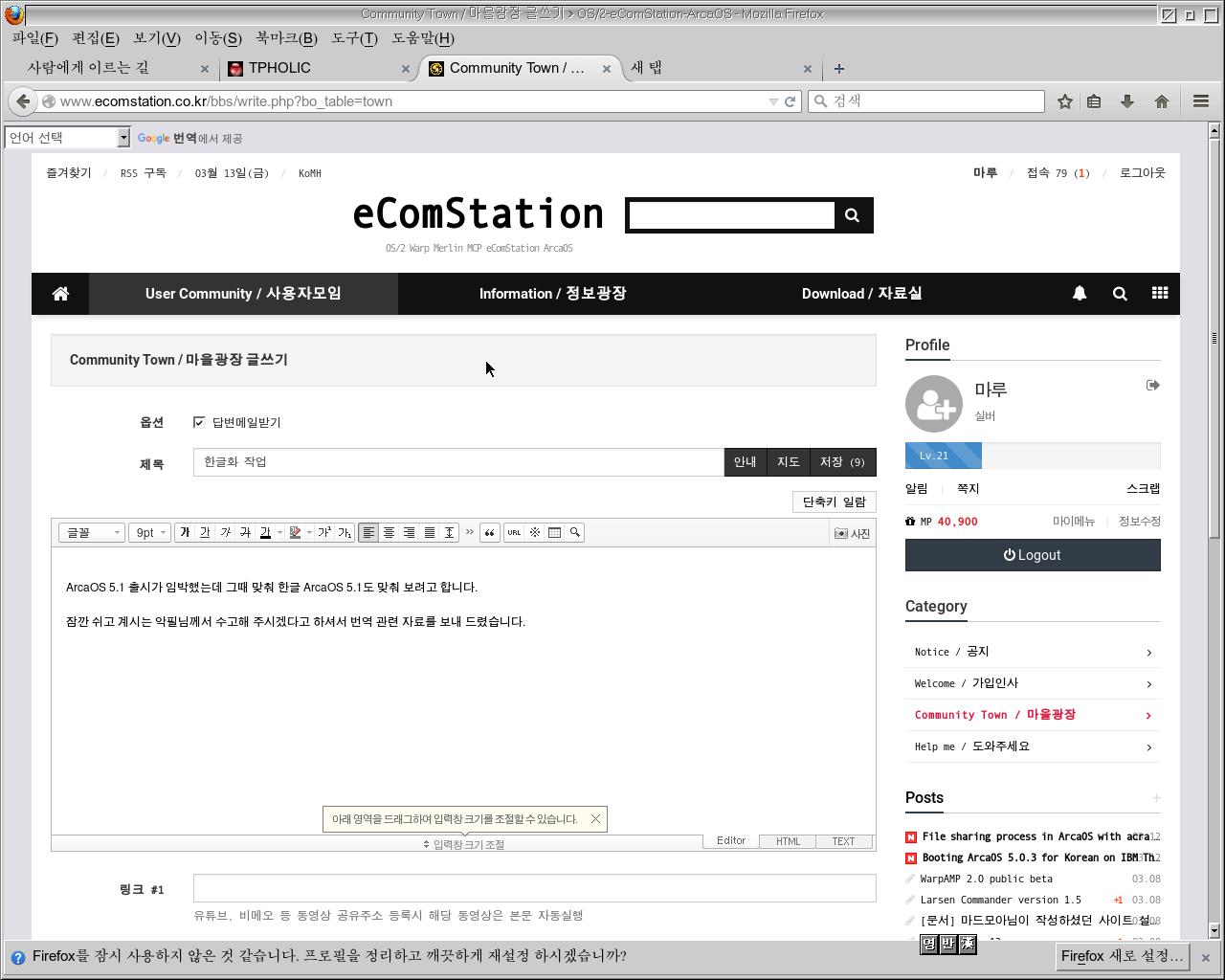Switch to TEXT editing mode tab
1225x980 pixels.
coord(843,841)
